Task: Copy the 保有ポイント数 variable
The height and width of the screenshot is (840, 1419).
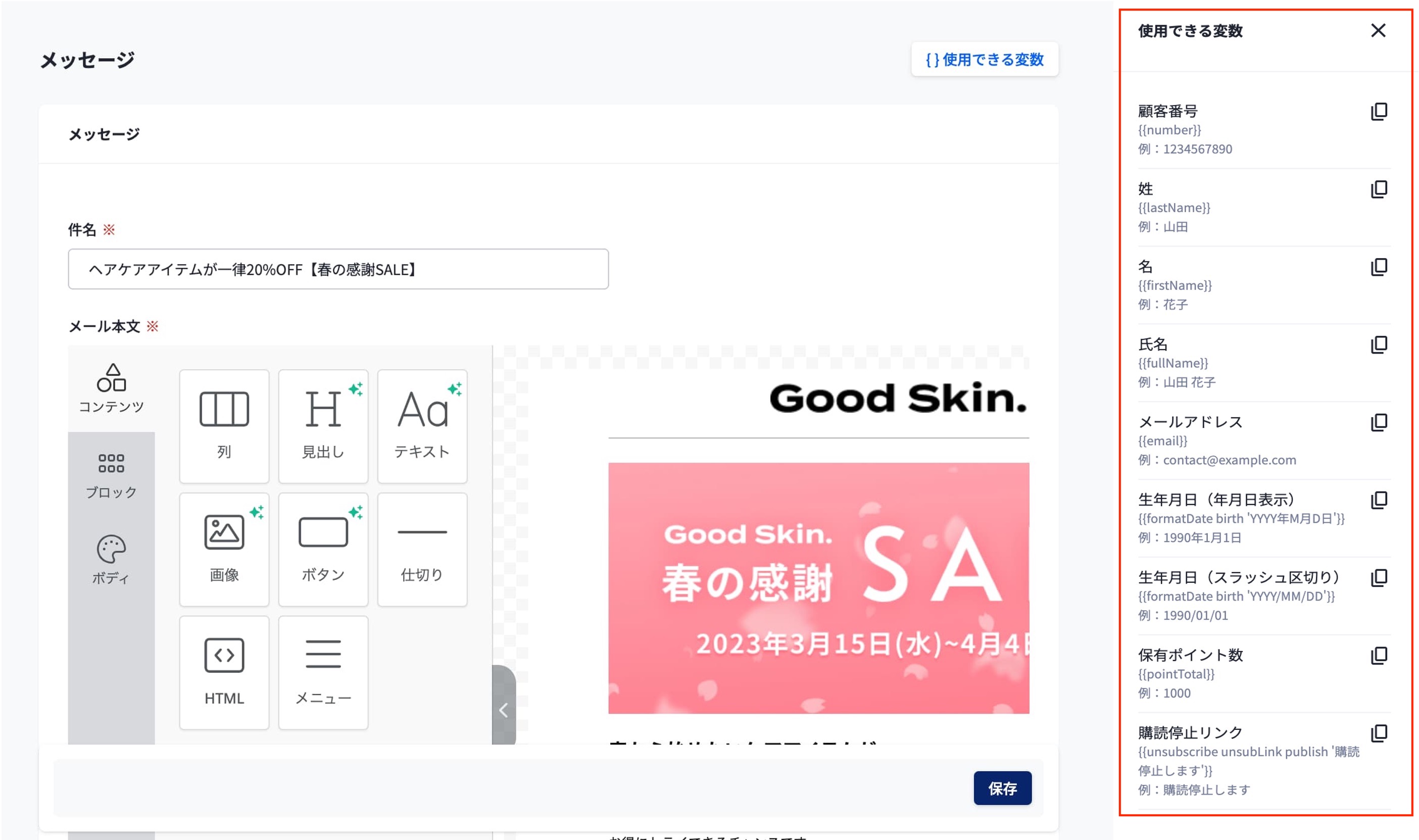Action: coord(1379,656)
